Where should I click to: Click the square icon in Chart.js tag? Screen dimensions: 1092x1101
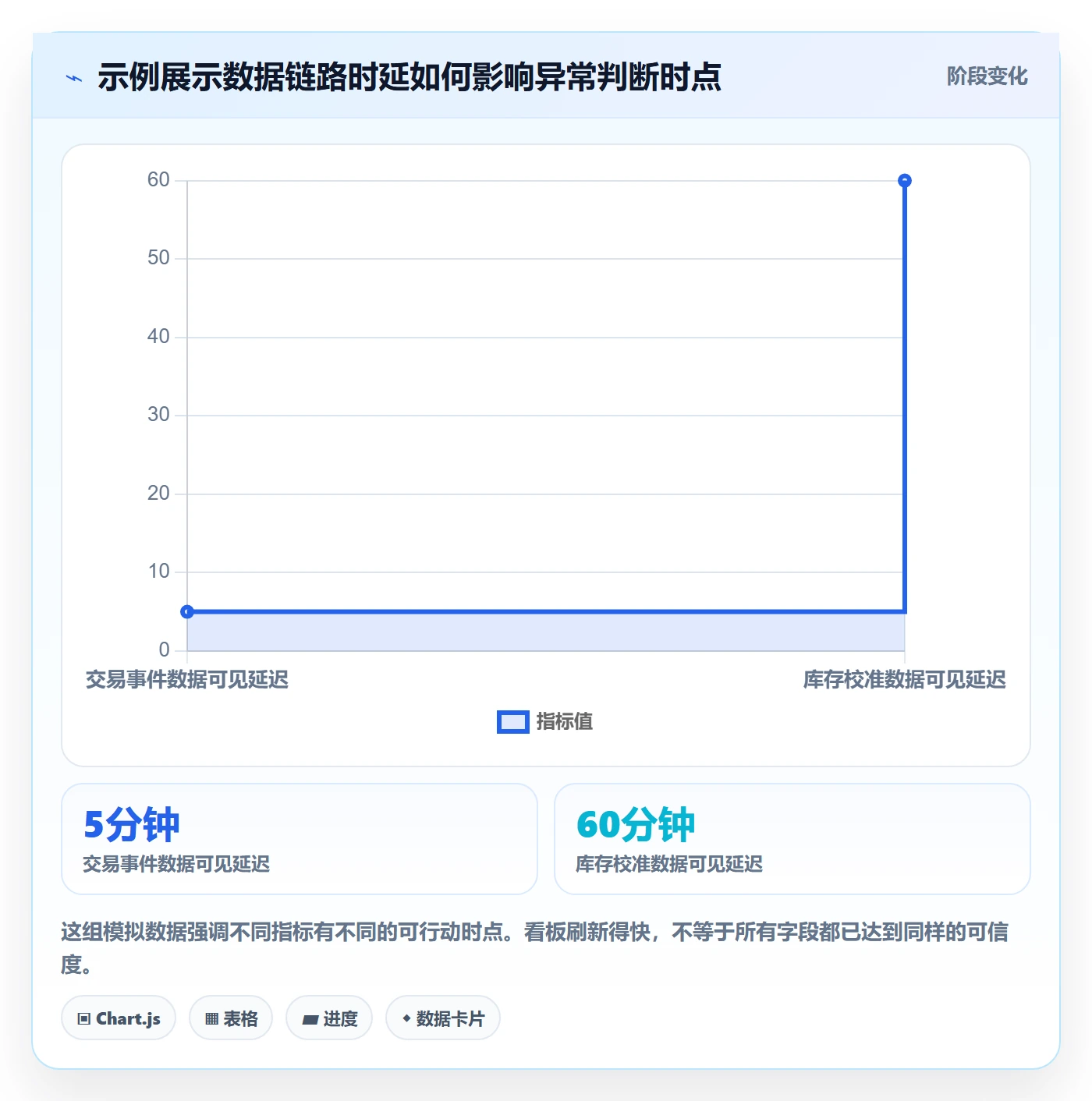point(84,1018)
